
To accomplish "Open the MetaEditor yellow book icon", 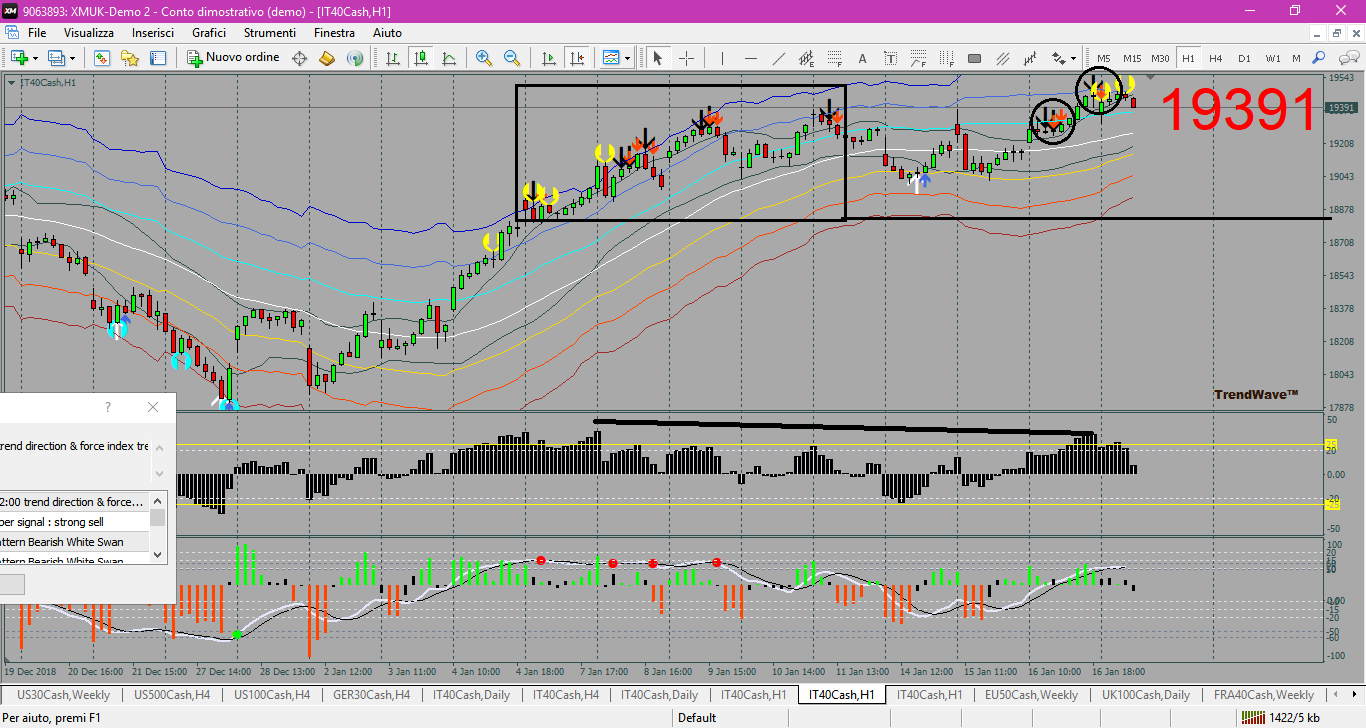I will pos(327,58).
